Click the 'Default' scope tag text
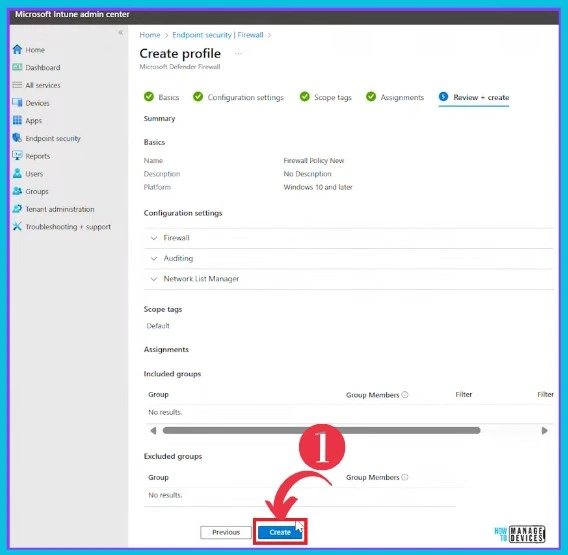Screen dimensions: 568x555 tap(158, 326)
